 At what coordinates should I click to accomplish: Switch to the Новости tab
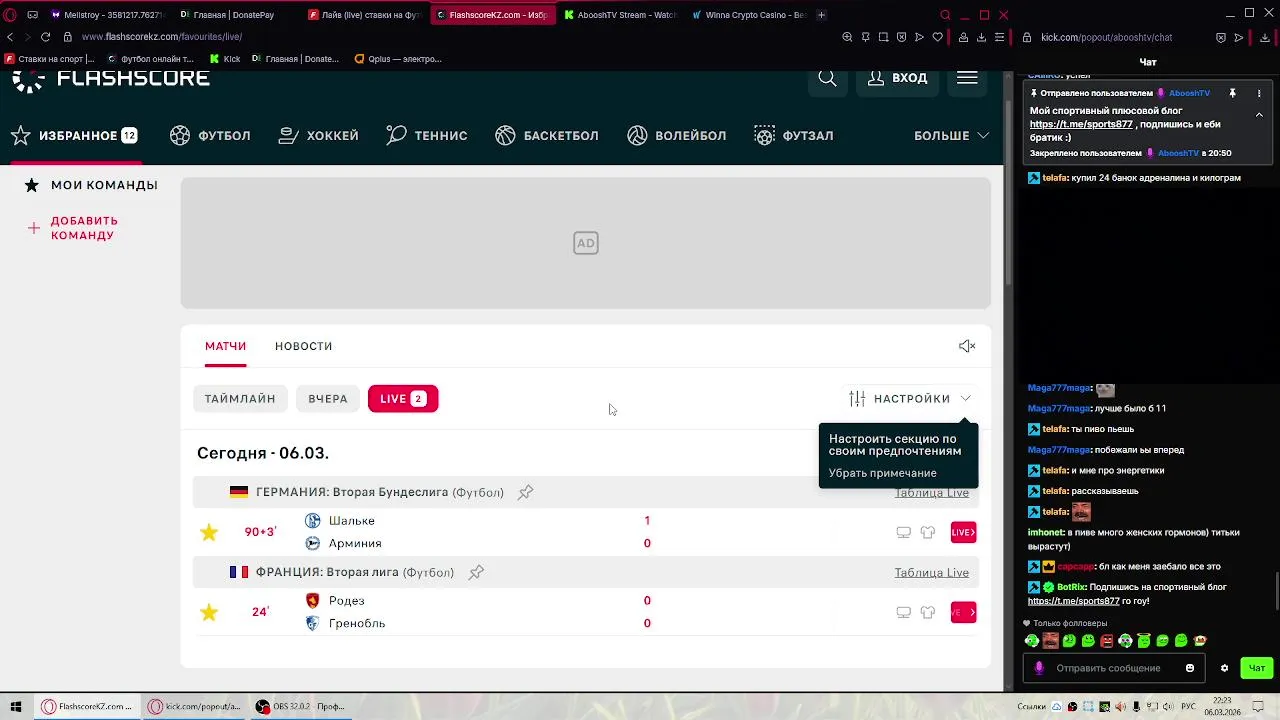[x=303, y=346]
